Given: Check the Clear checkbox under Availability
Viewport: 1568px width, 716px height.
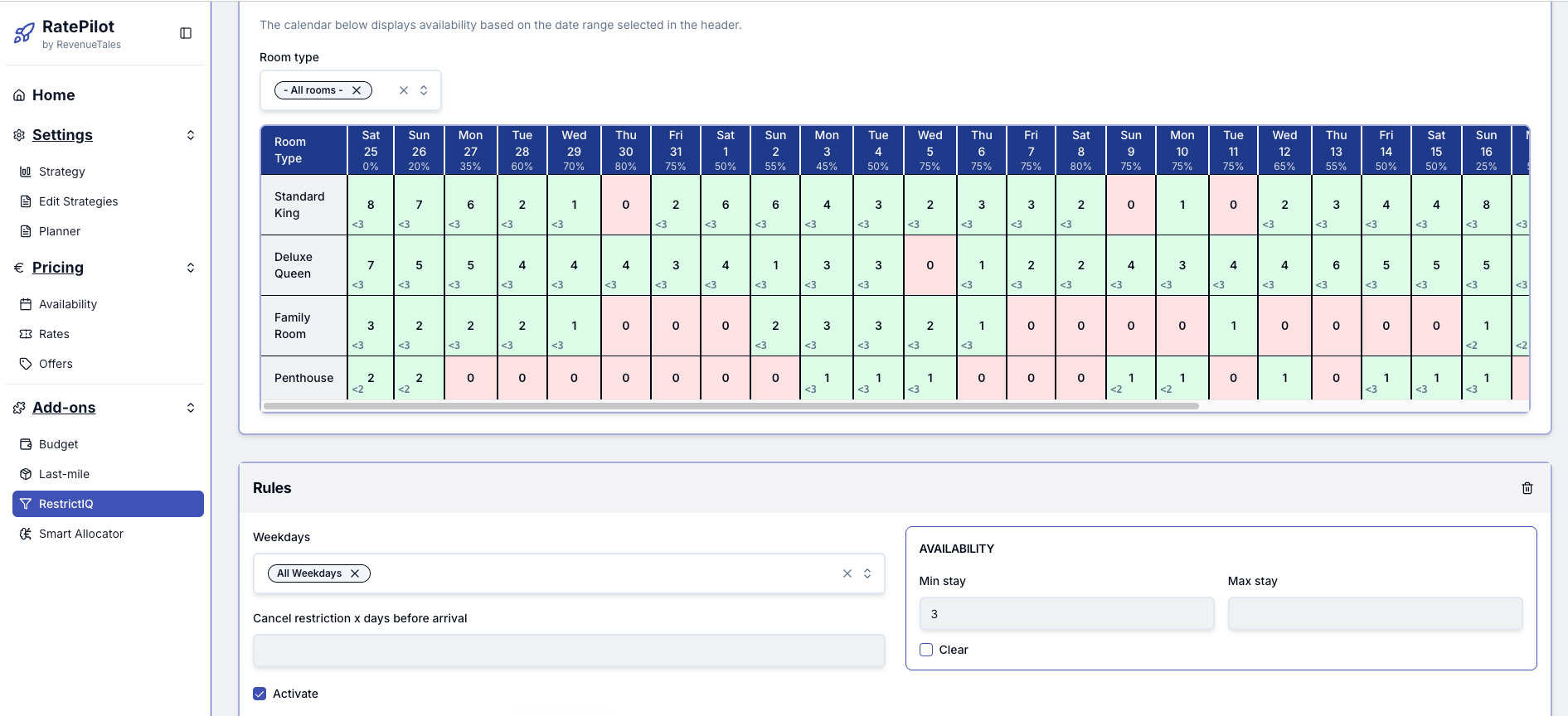Looking at the screenshot, I should click(926, 650).
